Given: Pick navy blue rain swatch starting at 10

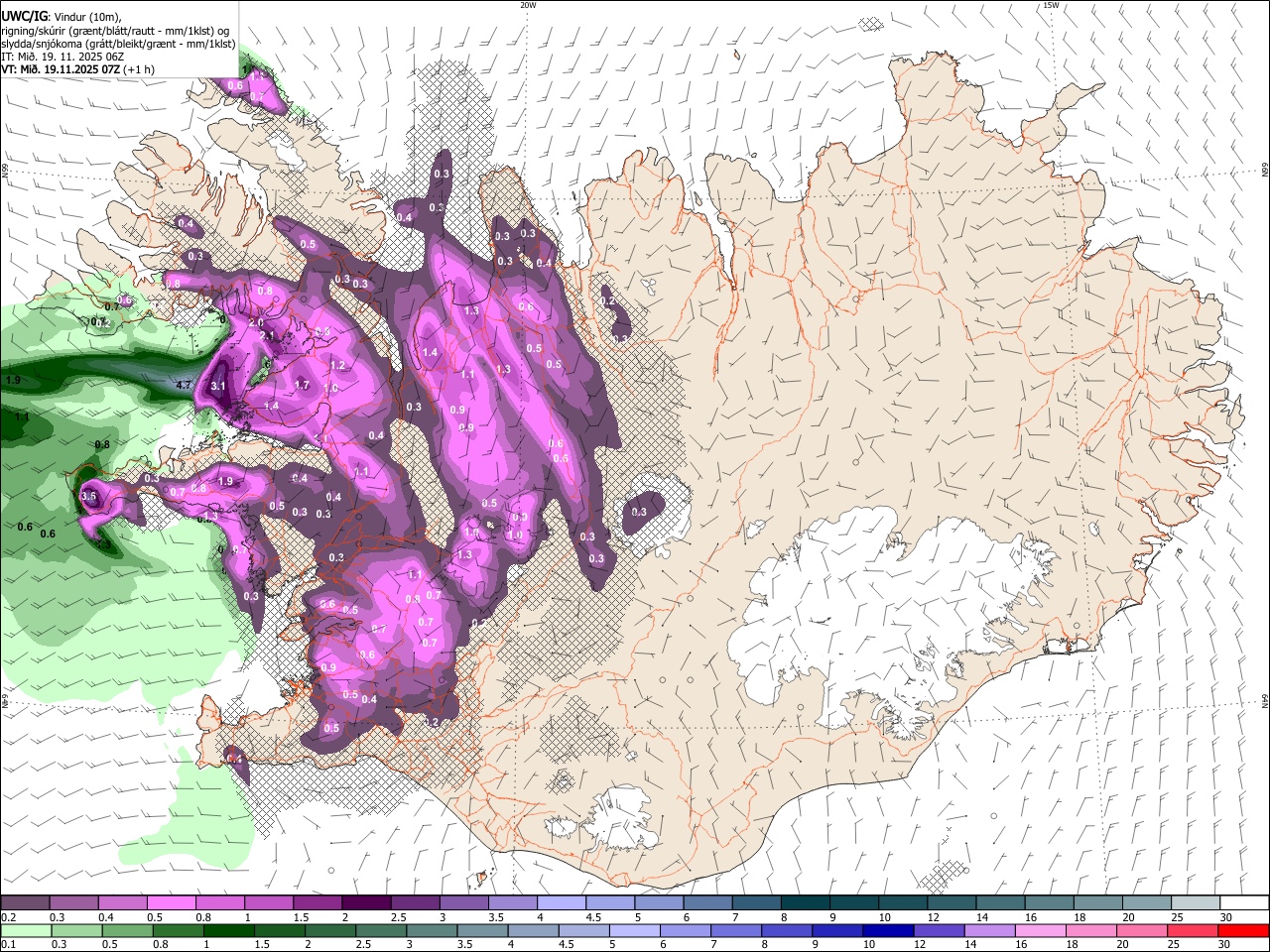Looking at the screenshot, I should pyautogui.click(x=887, y=930).
